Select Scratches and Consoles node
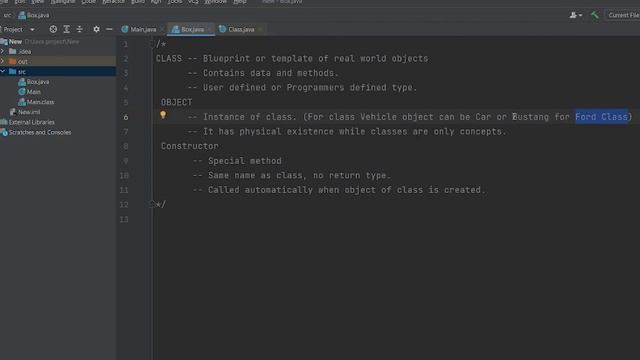This screenshot has width=640, height=360. tap(36, 132)
